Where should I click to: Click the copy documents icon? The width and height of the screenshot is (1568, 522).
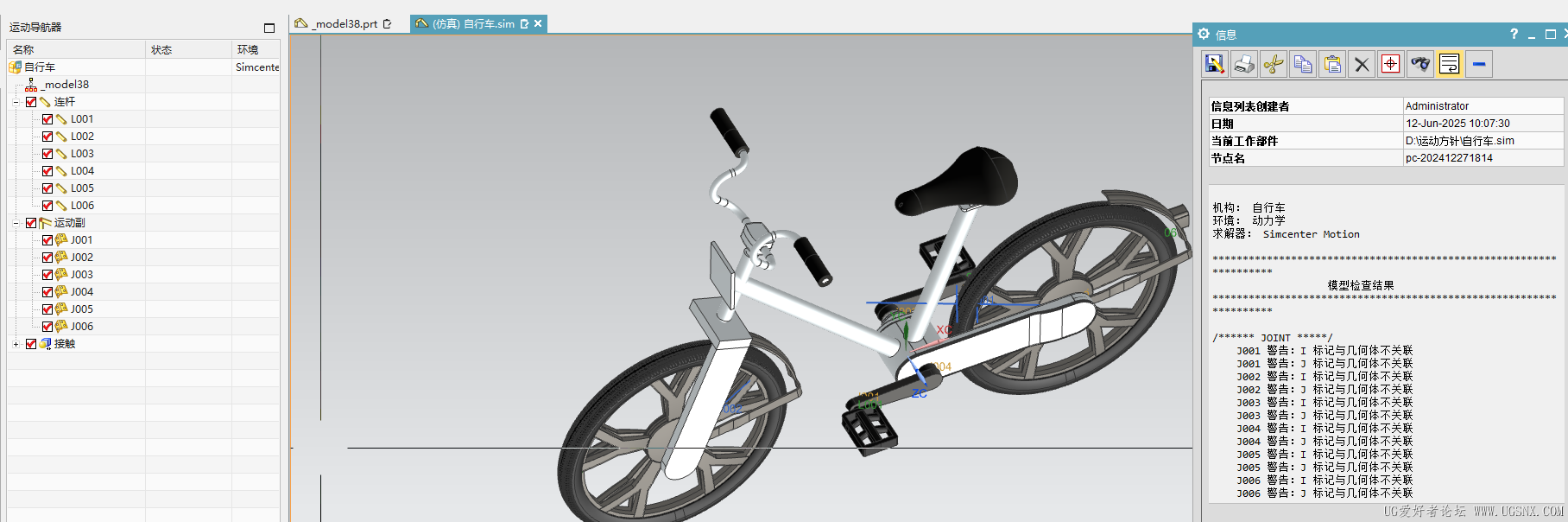1303,64
